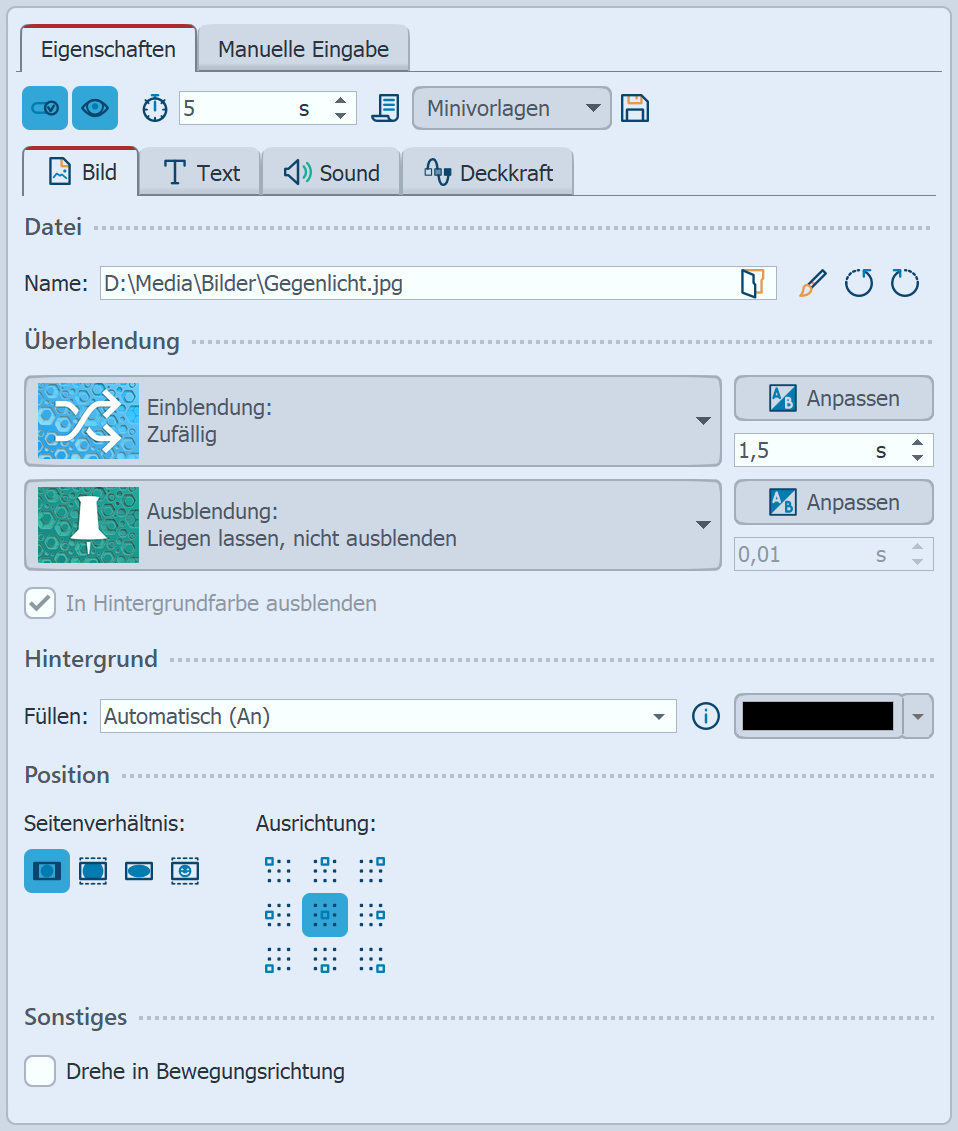Click the info icon next to Füllen
The image size is (958, 1131).
pos(706,716)
